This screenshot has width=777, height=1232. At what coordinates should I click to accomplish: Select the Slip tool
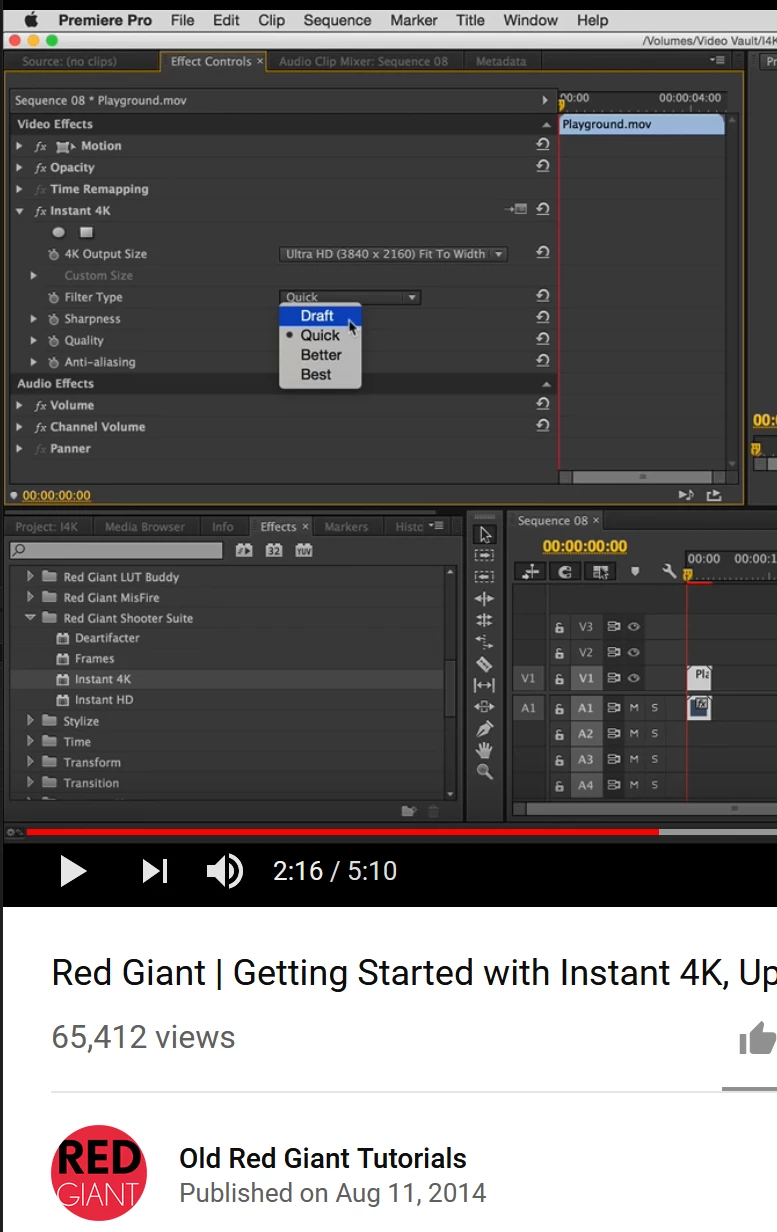(x=485, y=685)
